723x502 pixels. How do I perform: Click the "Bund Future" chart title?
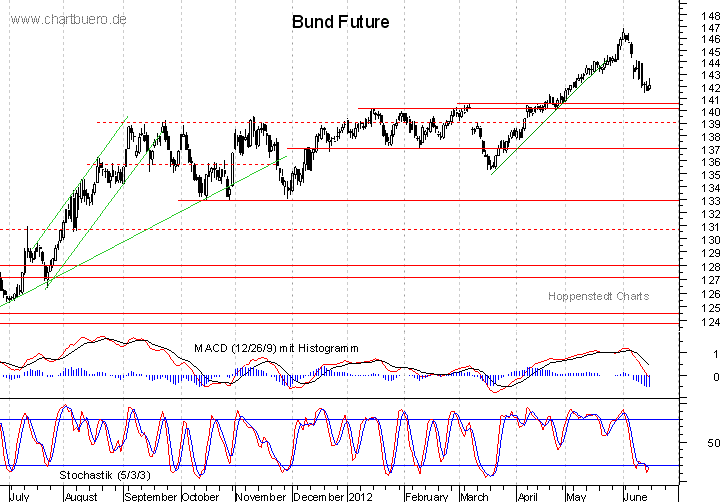(340, 22)
